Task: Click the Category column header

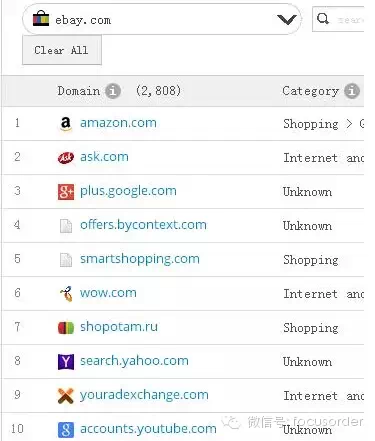Action: coord(310,91)
